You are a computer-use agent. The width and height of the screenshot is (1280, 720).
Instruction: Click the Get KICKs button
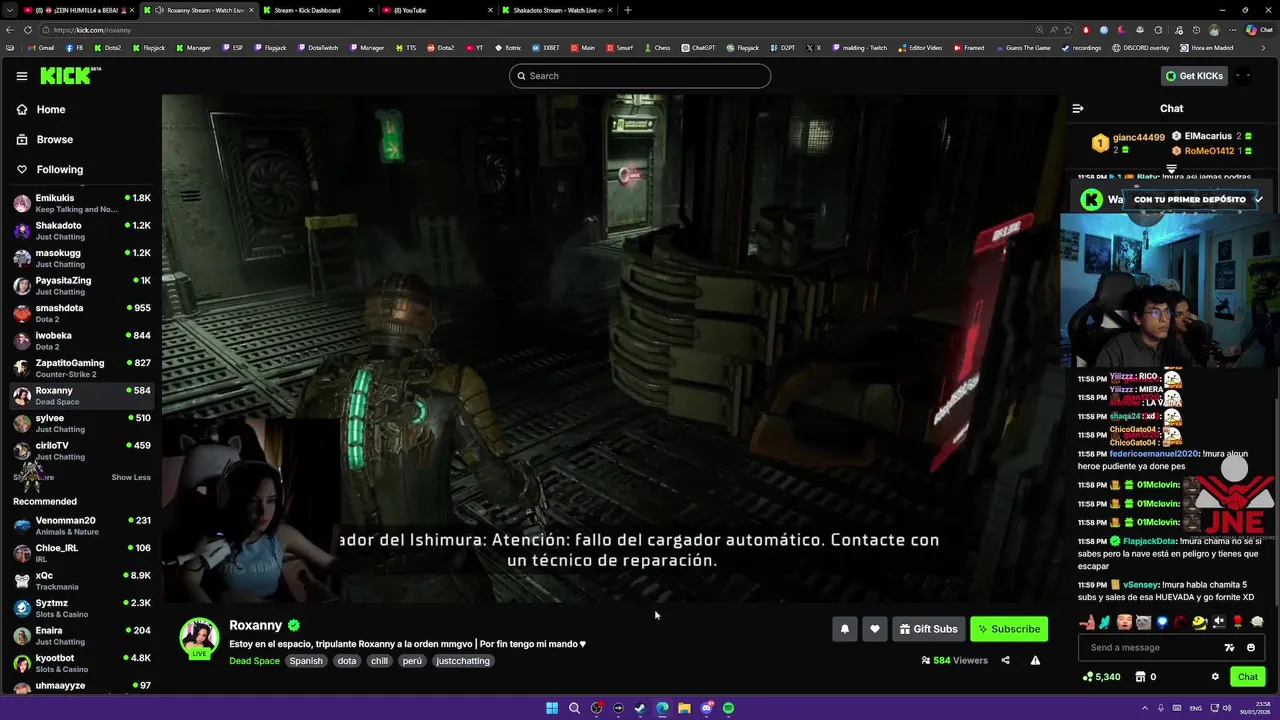click(1194, 76)
